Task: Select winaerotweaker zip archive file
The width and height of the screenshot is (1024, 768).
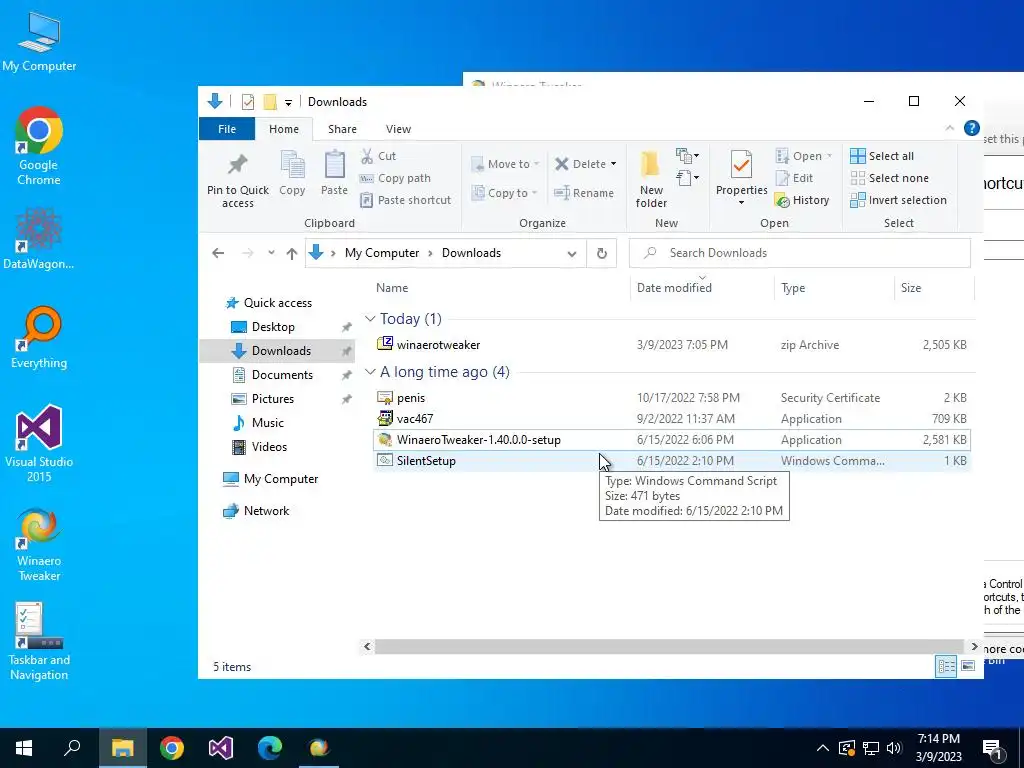Action: pos(673,345)
